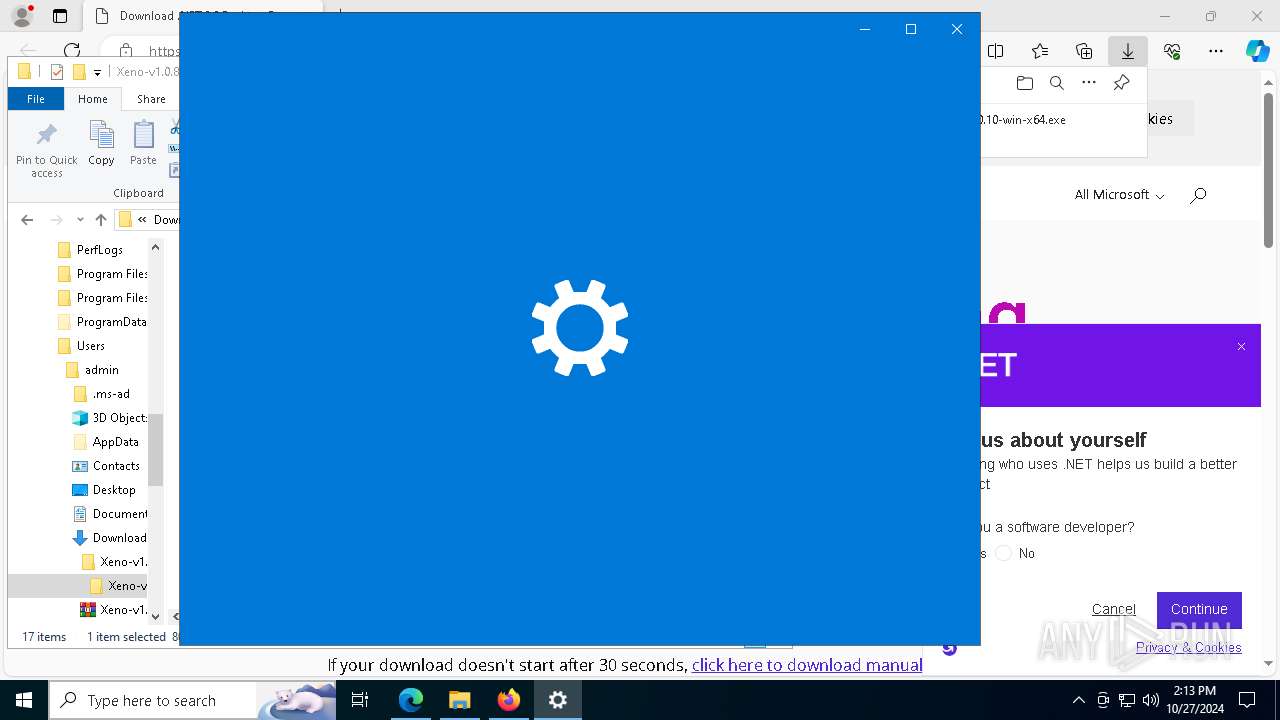Switch to Home tab in Explorer

coord(92,99)
